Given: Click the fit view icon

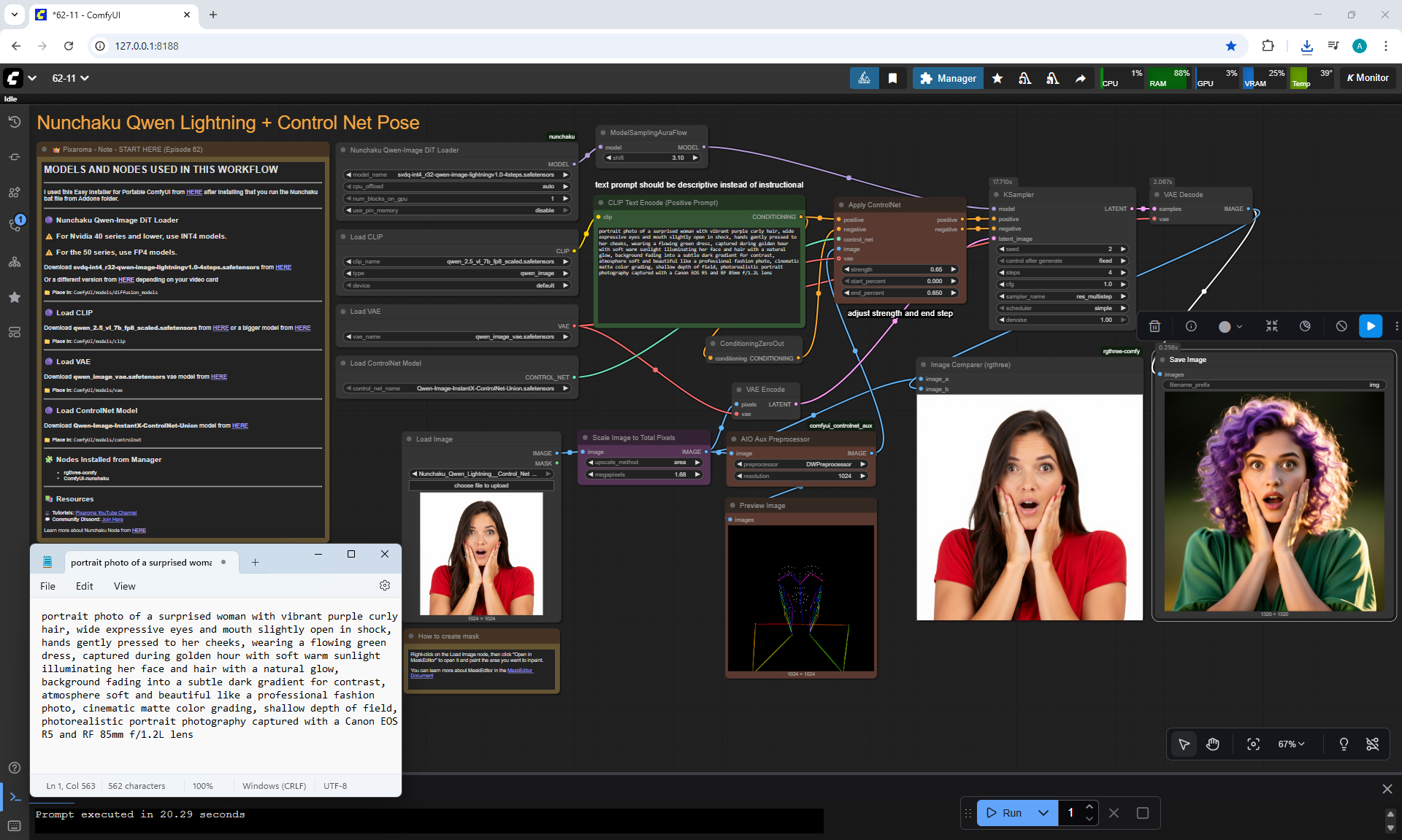Looking at the screenshot, I should (x=1253, y=744).
